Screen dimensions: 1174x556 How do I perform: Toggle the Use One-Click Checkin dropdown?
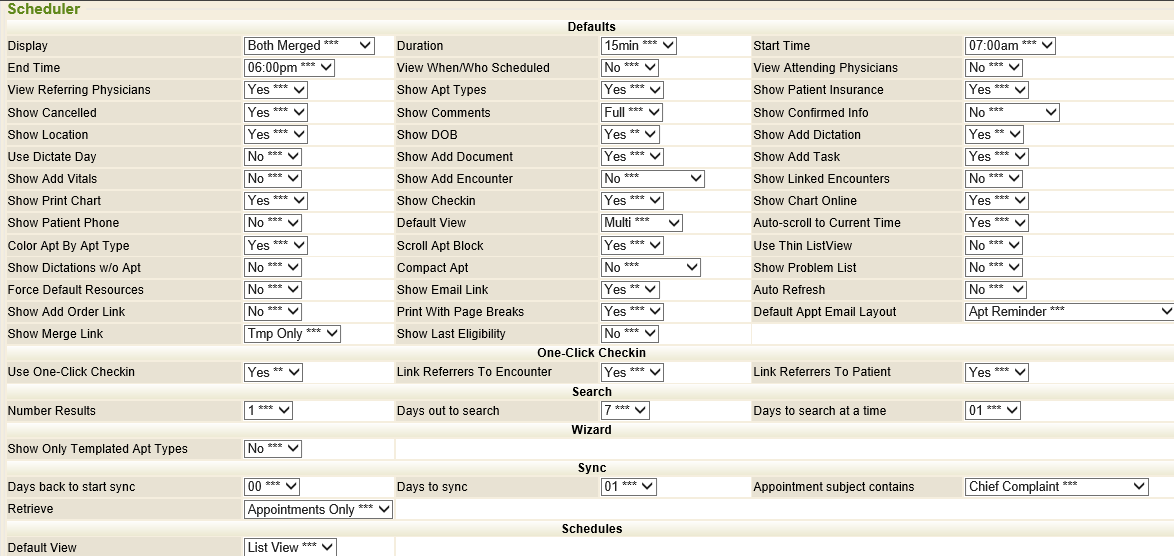(x=273, y=372)
